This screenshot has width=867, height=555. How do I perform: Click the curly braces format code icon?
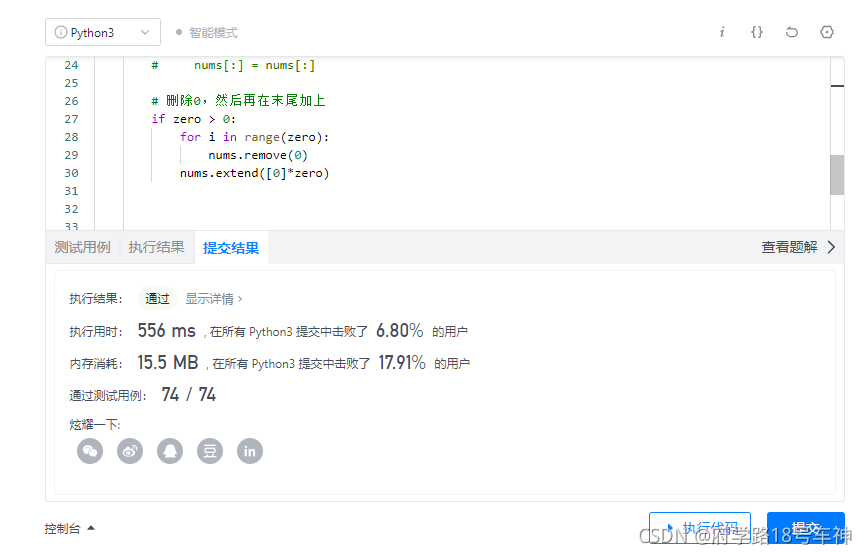tap(757, 32)
